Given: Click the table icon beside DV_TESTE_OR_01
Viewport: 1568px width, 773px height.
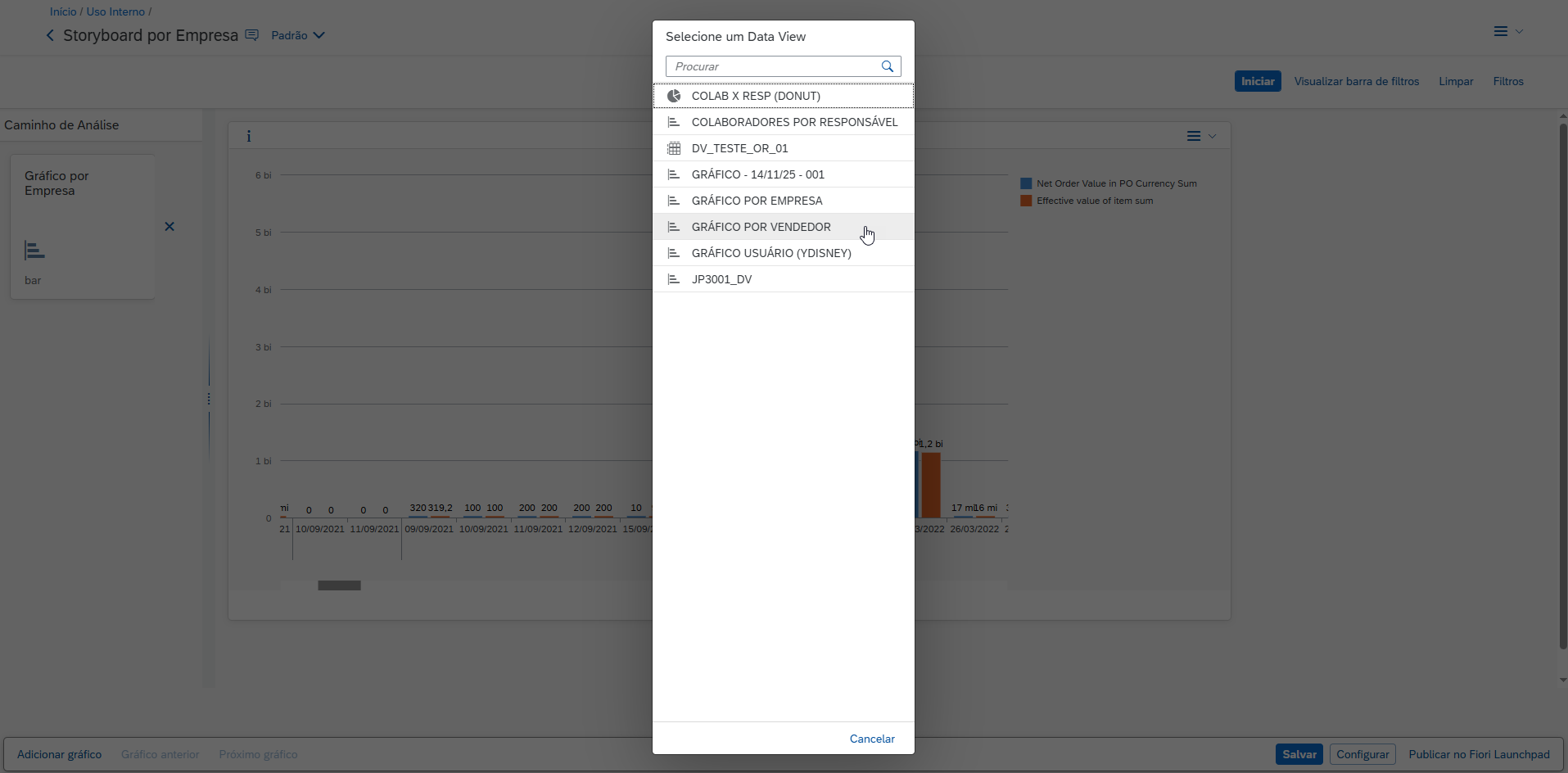Looking at the screenshot, I should [674, 148].
